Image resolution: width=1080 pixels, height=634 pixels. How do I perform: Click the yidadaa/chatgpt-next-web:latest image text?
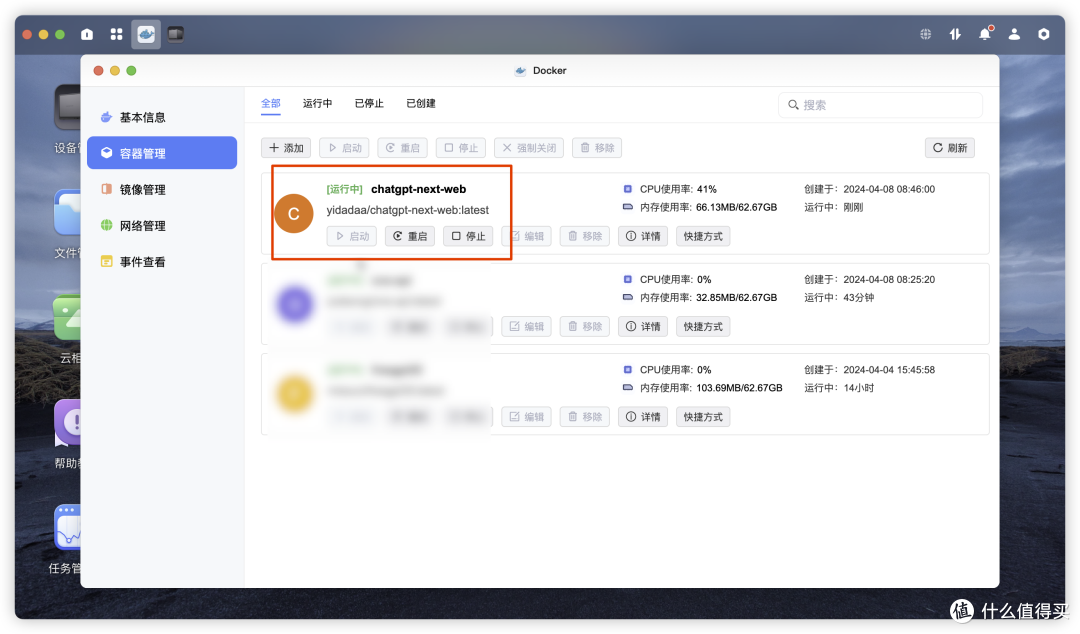[x=408, y=209]
